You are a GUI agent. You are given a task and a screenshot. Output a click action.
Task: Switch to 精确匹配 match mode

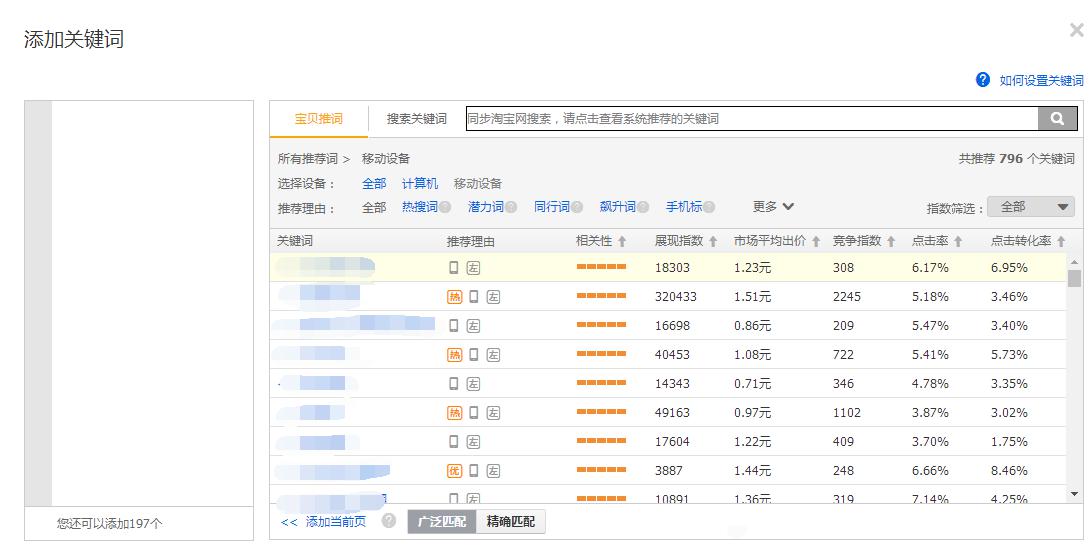pos(511,522)
